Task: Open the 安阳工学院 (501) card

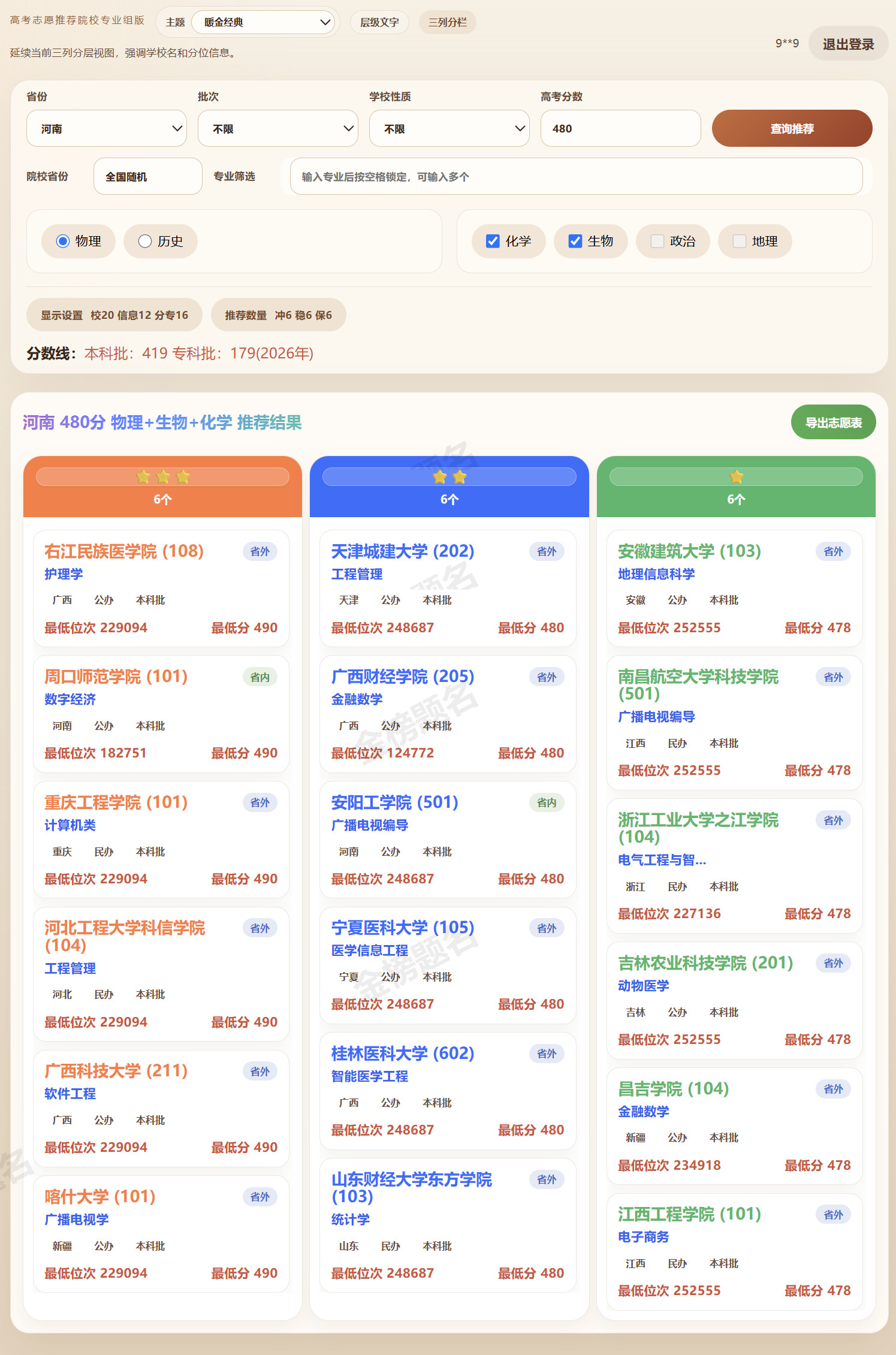Action: (x=448, y=840)
